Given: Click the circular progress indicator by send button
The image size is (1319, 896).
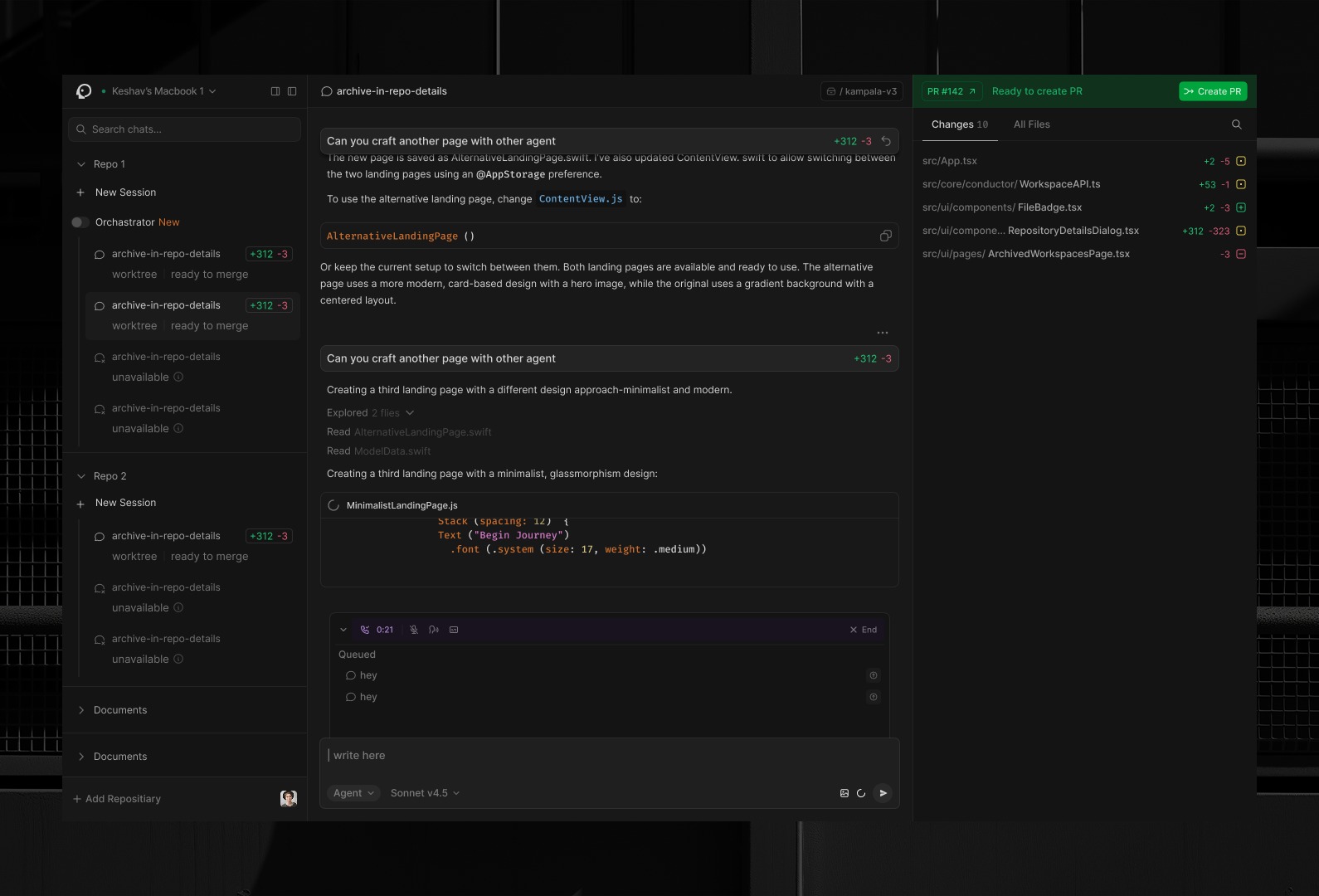Looking at the screenshot, I should pos(861,793).
